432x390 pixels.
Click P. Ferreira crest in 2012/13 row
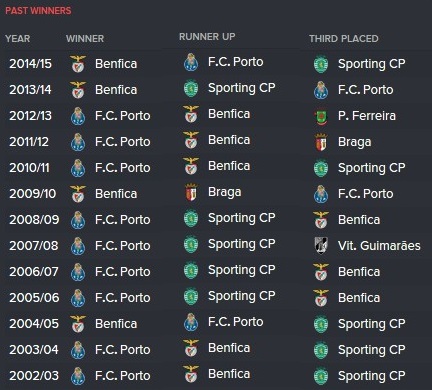pos(321,116)
